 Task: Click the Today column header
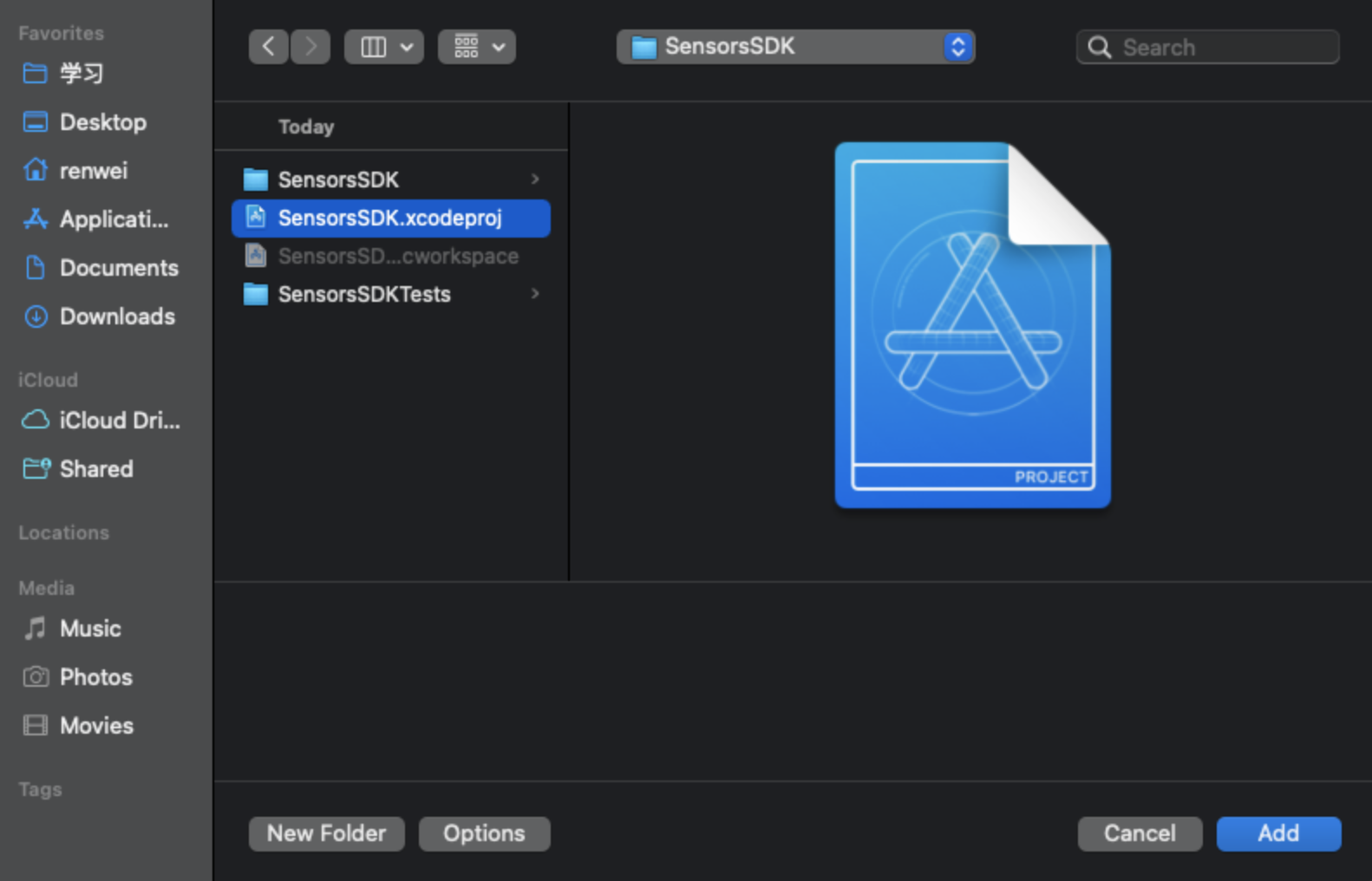click(x=306, y=127)
